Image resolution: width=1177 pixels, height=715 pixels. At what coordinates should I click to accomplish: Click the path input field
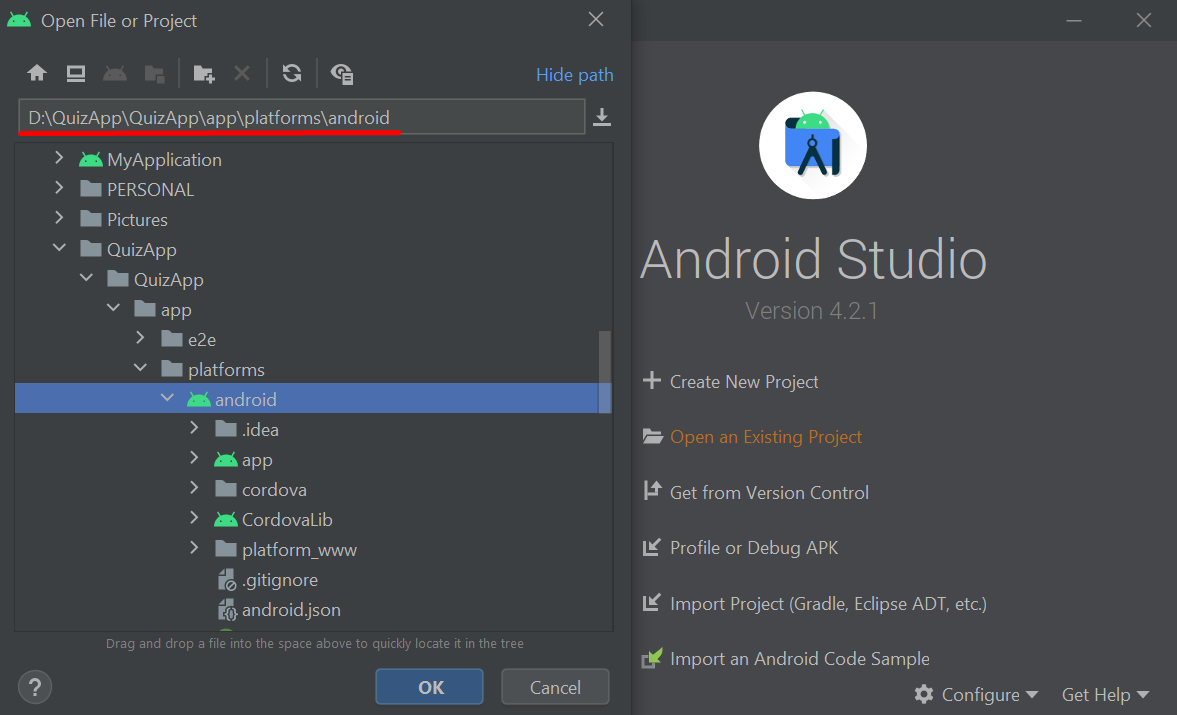pos(302,117)
